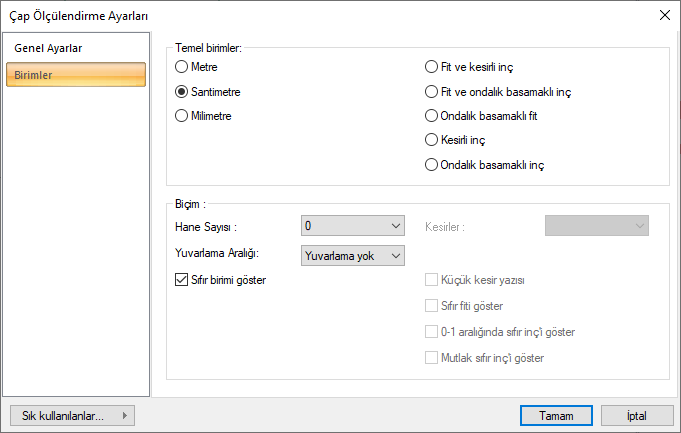Toggle the Küçük kesir yazısı checkbox
Screen dimensions: 681x433
click(432, 280)
